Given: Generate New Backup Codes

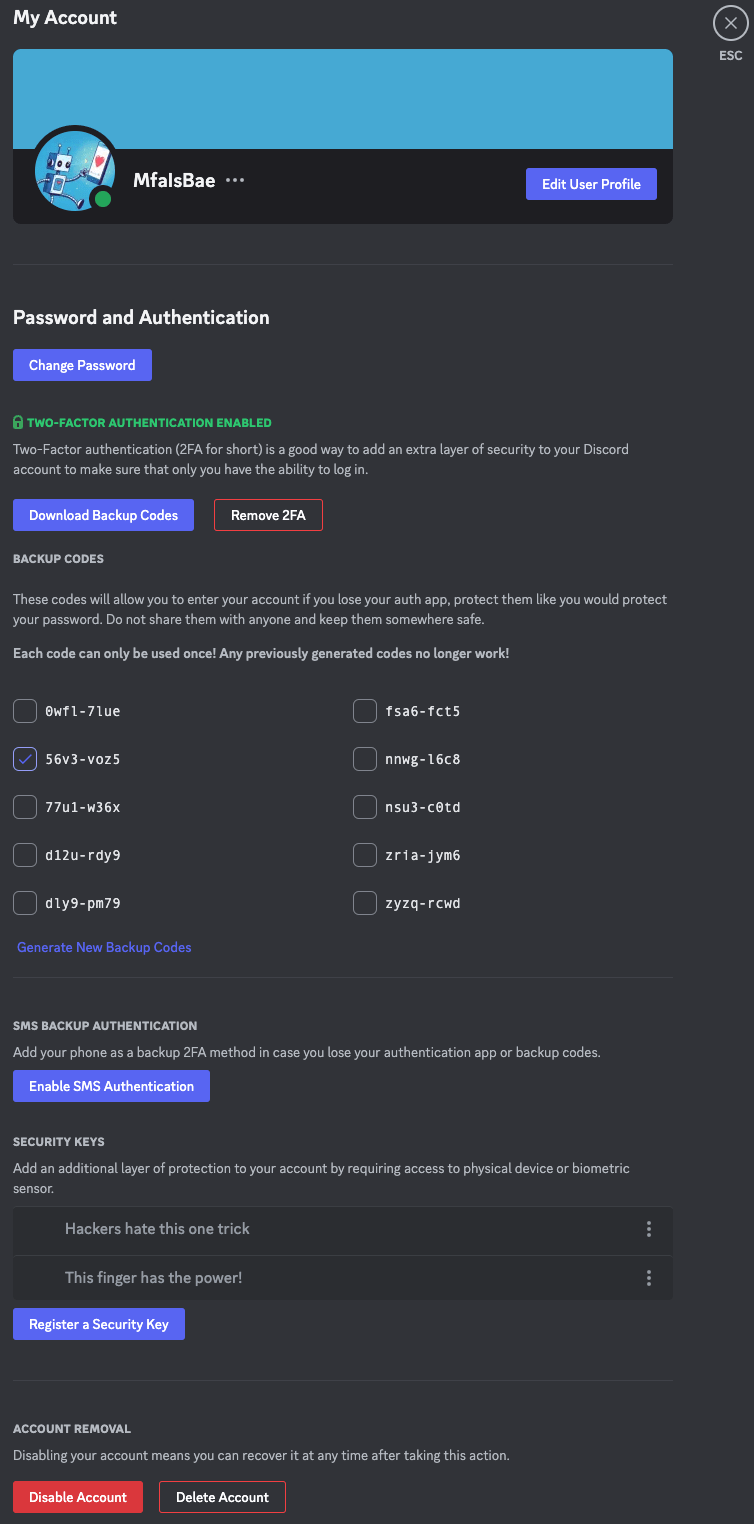Looking at the screenshot, I should pos(104,947).
